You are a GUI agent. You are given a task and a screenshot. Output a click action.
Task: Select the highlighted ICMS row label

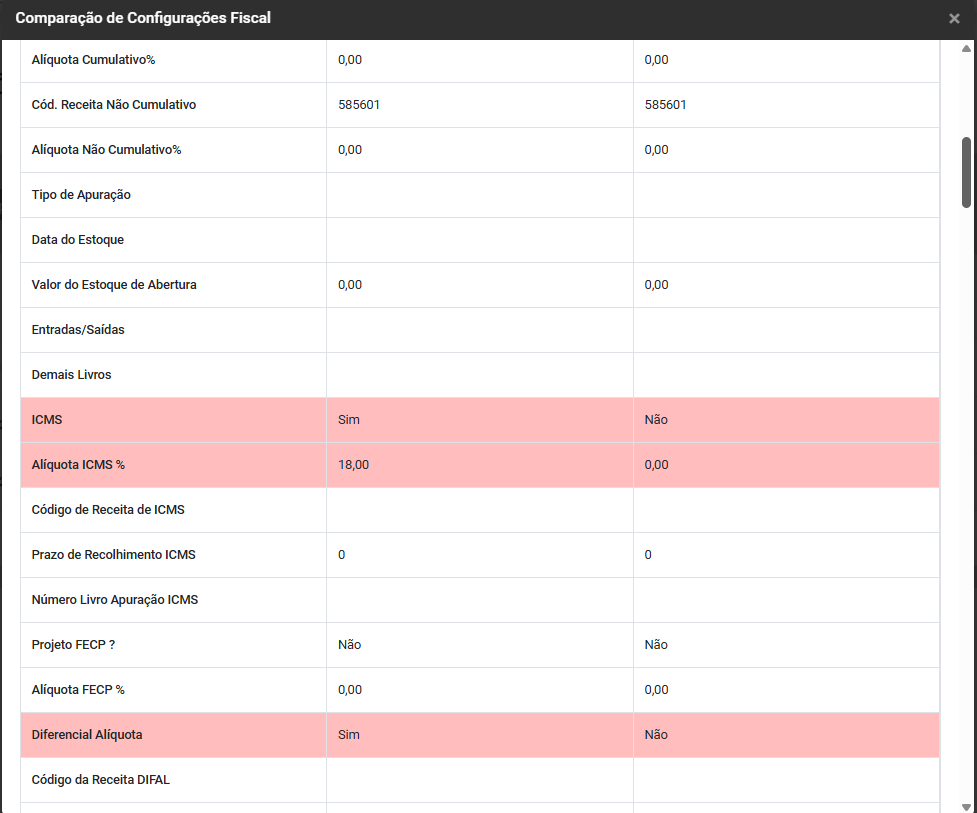coord(47,420)
